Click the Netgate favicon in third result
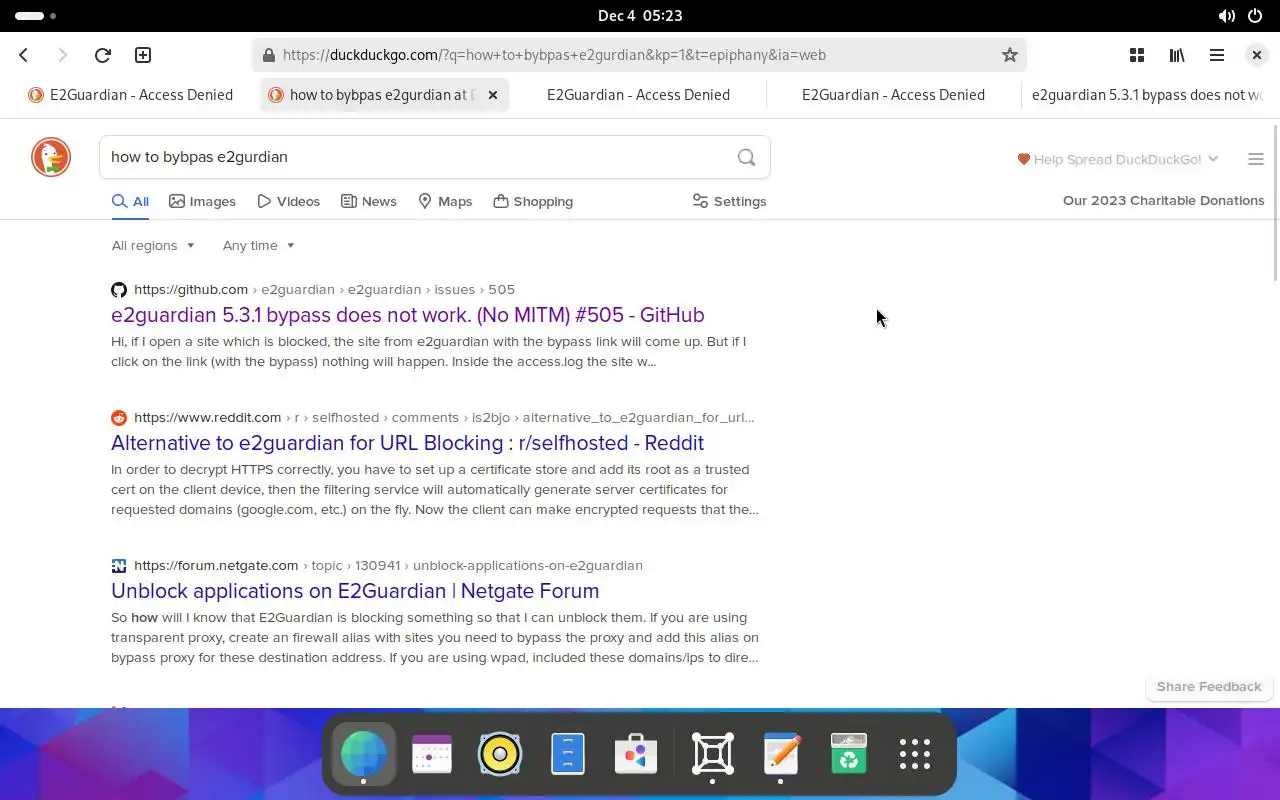The height and width of the screenshot is (800, 1280). pyautogui.click(x=119, y=566)
